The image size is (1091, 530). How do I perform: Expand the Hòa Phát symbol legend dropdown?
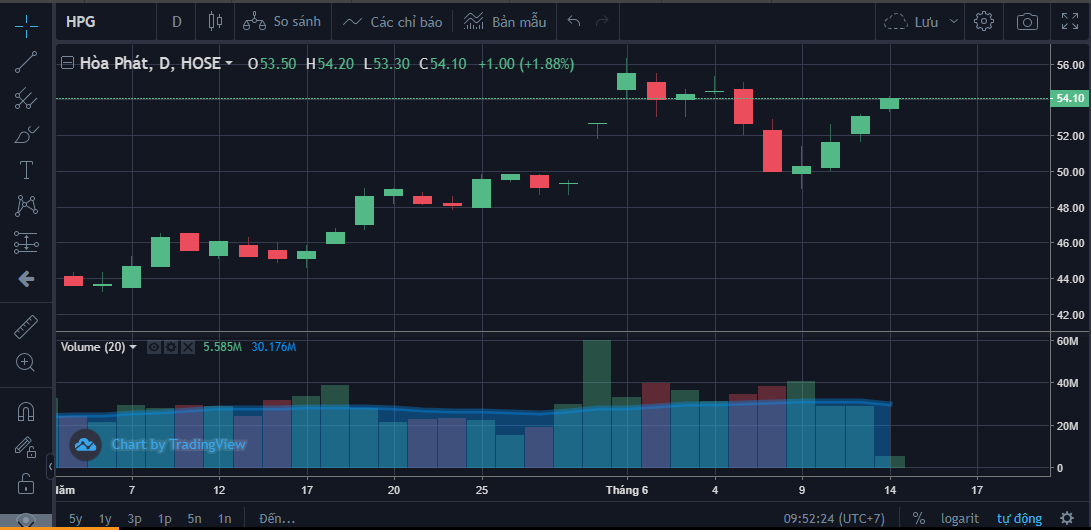[229, 64]
